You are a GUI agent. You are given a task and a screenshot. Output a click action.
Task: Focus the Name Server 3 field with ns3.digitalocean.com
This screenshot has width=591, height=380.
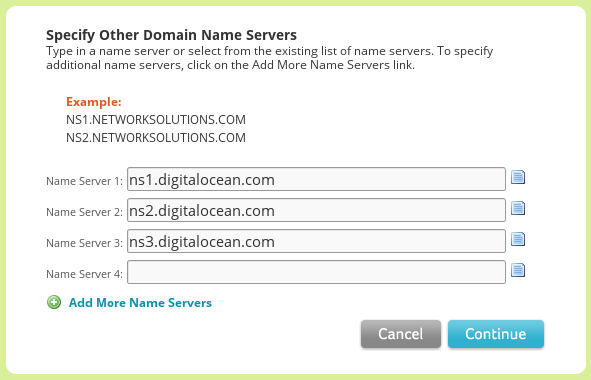pos(316,241)
